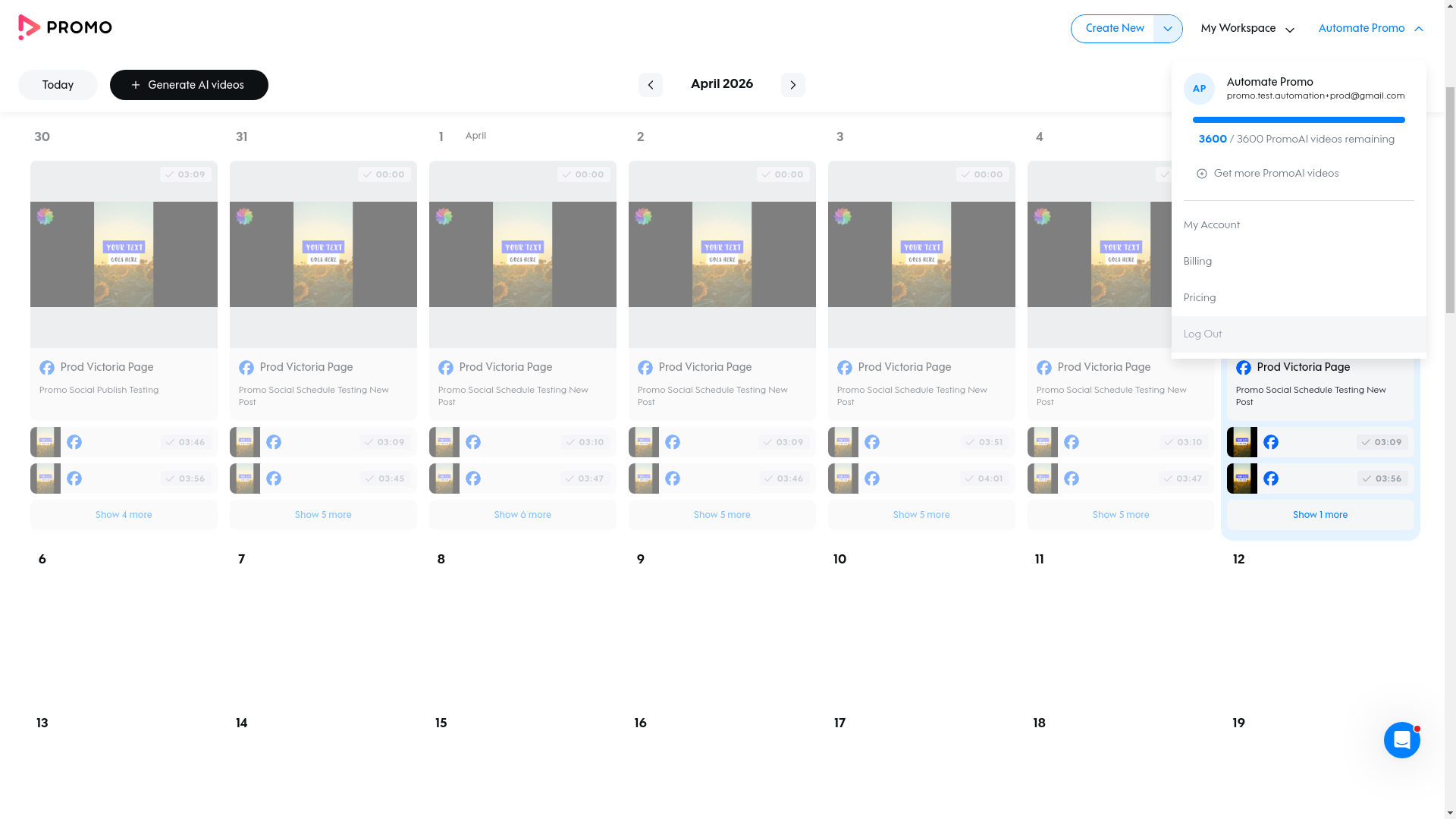Click the PromoAI videos usage progress bar

pos(1298,120)
